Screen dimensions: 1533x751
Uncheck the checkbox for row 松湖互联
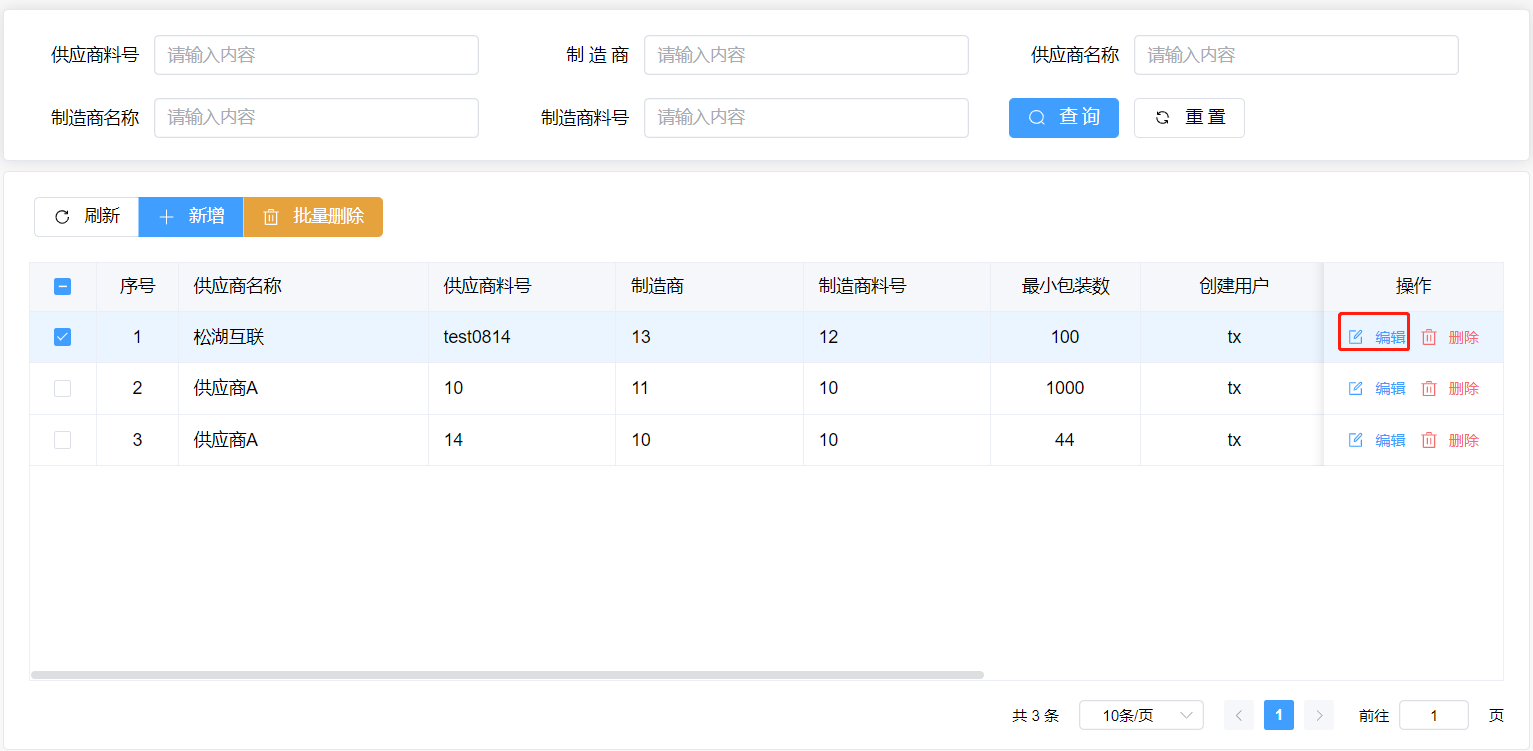(62, 337)
